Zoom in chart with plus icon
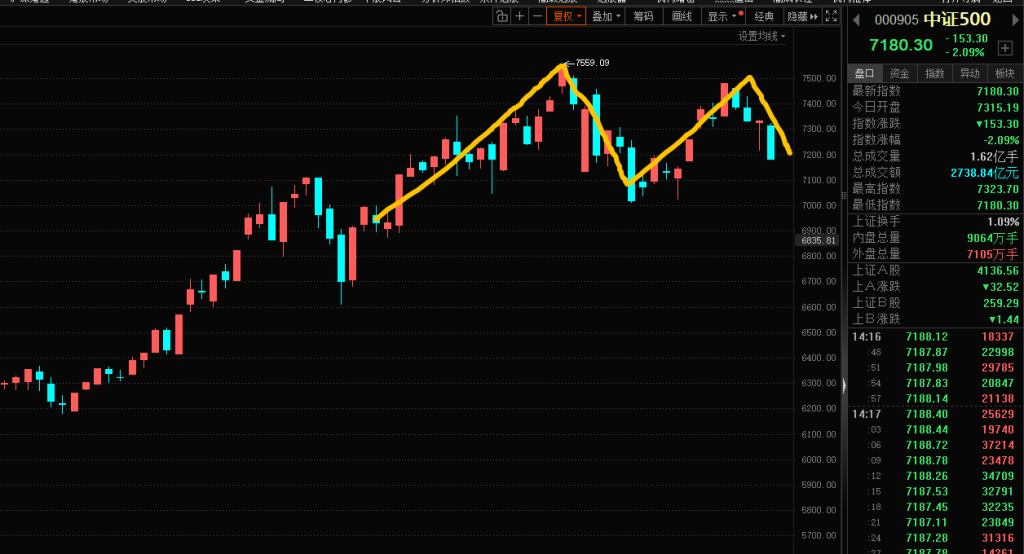 tap(520, 16)
